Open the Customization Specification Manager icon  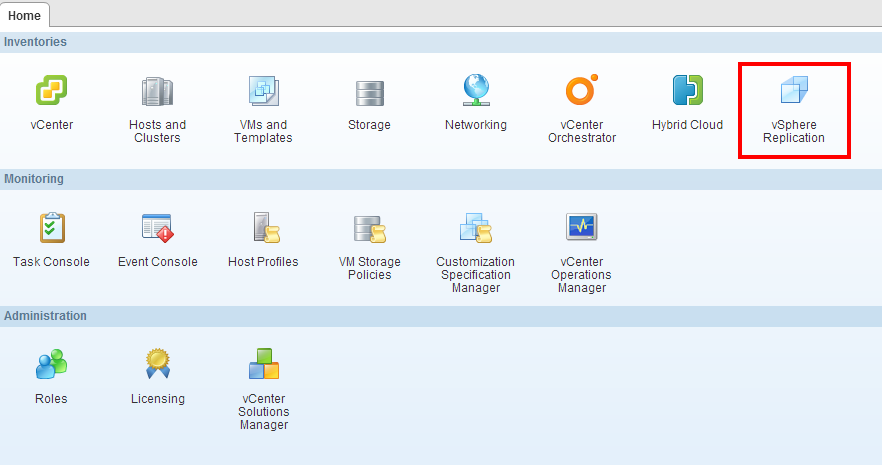pos(476,228)
